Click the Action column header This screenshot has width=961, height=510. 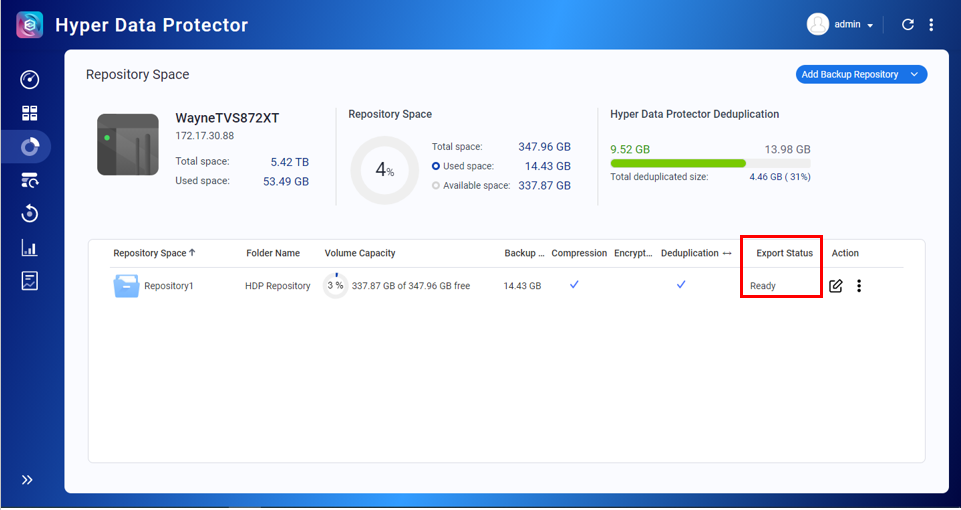coord(845,253)
